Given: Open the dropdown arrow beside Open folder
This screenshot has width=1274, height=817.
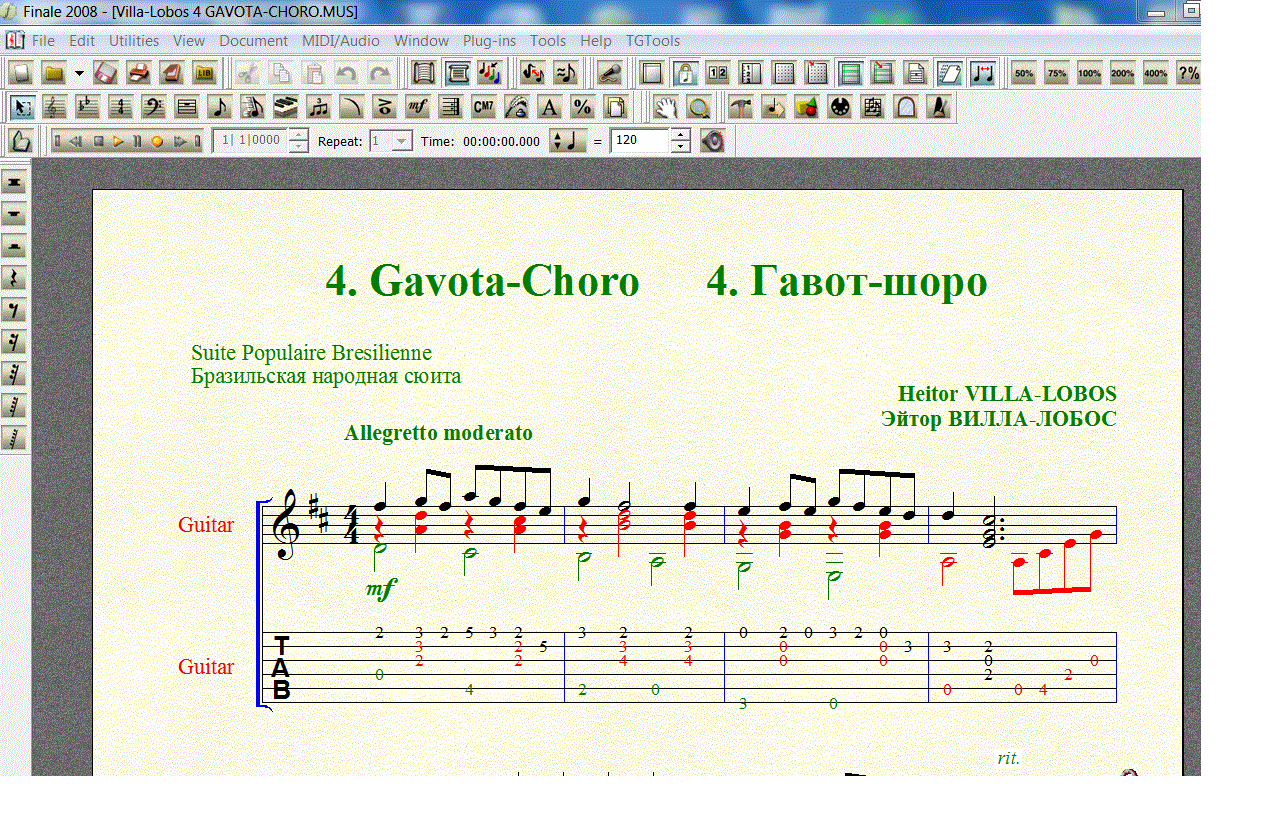Looking at the screenshot, I should pyautogui.click(x=79, y=73).
